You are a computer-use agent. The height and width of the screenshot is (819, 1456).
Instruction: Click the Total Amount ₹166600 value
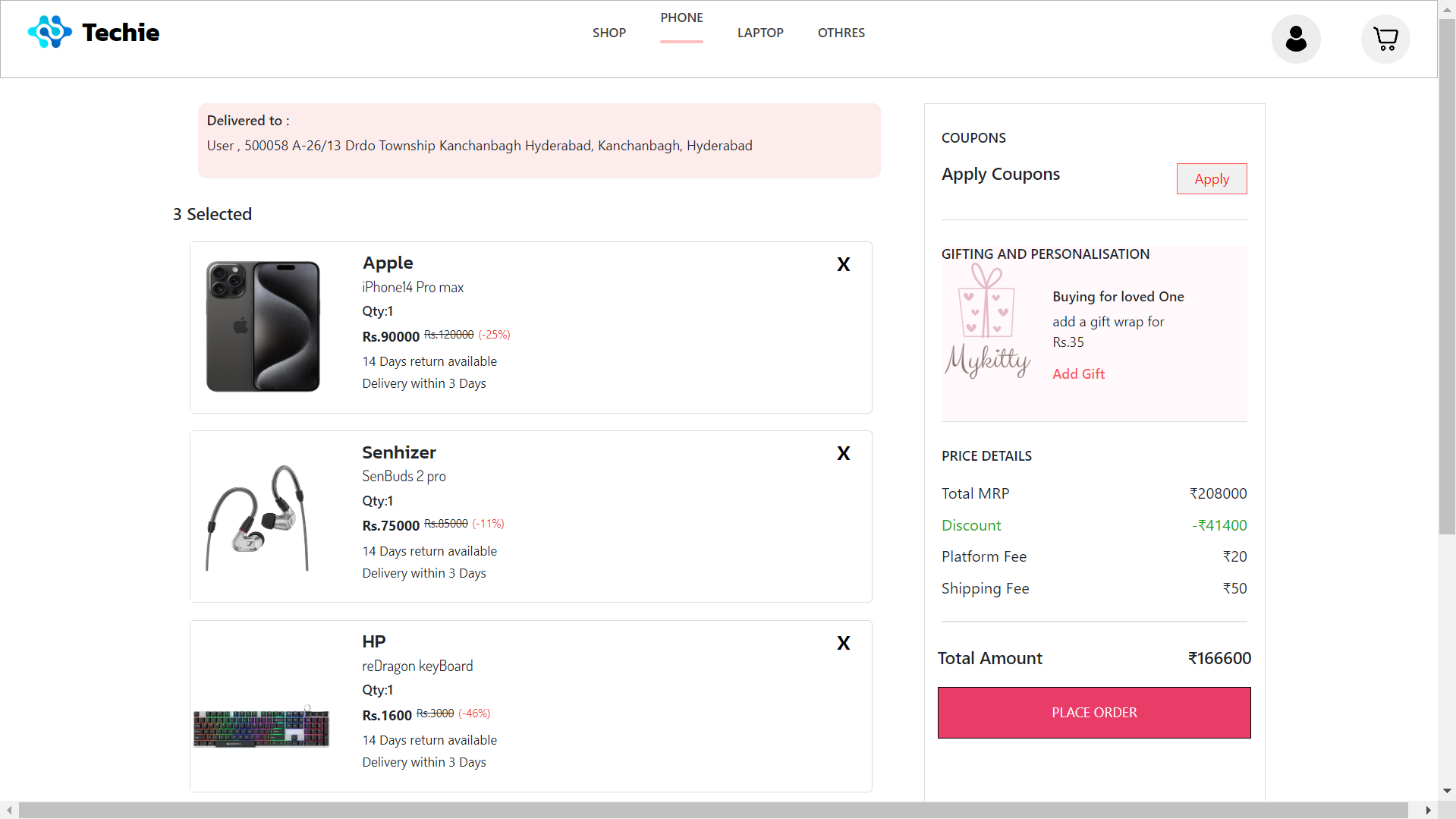coord(1219,658)
